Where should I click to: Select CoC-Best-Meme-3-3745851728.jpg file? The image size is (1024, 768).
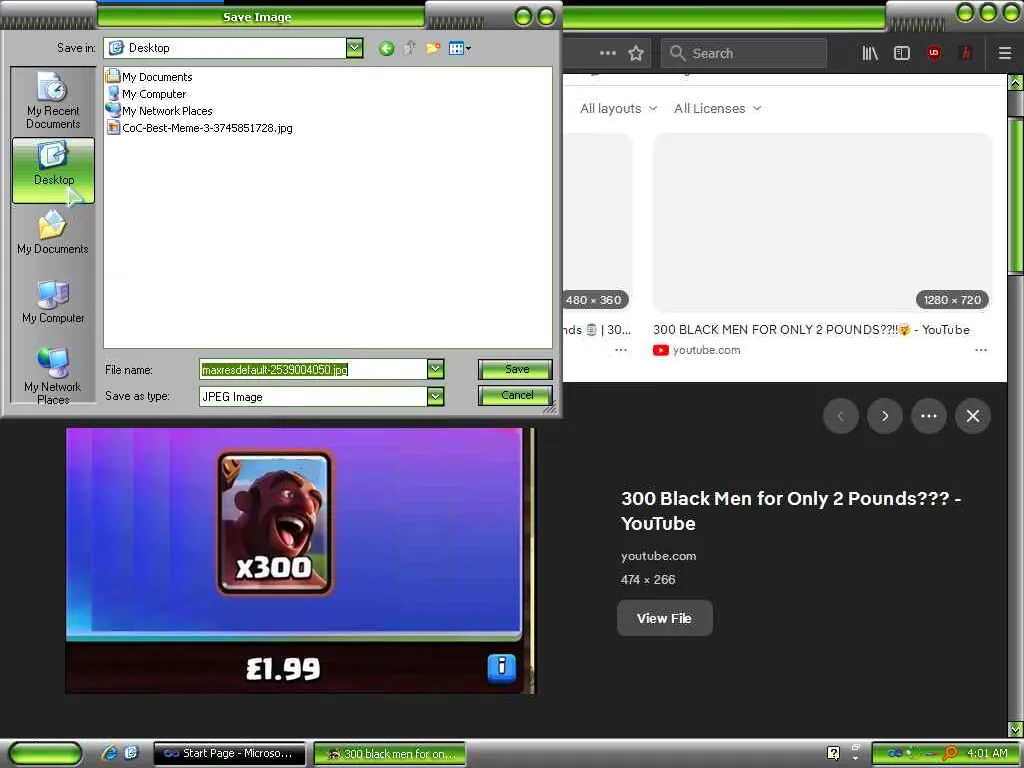200,128
